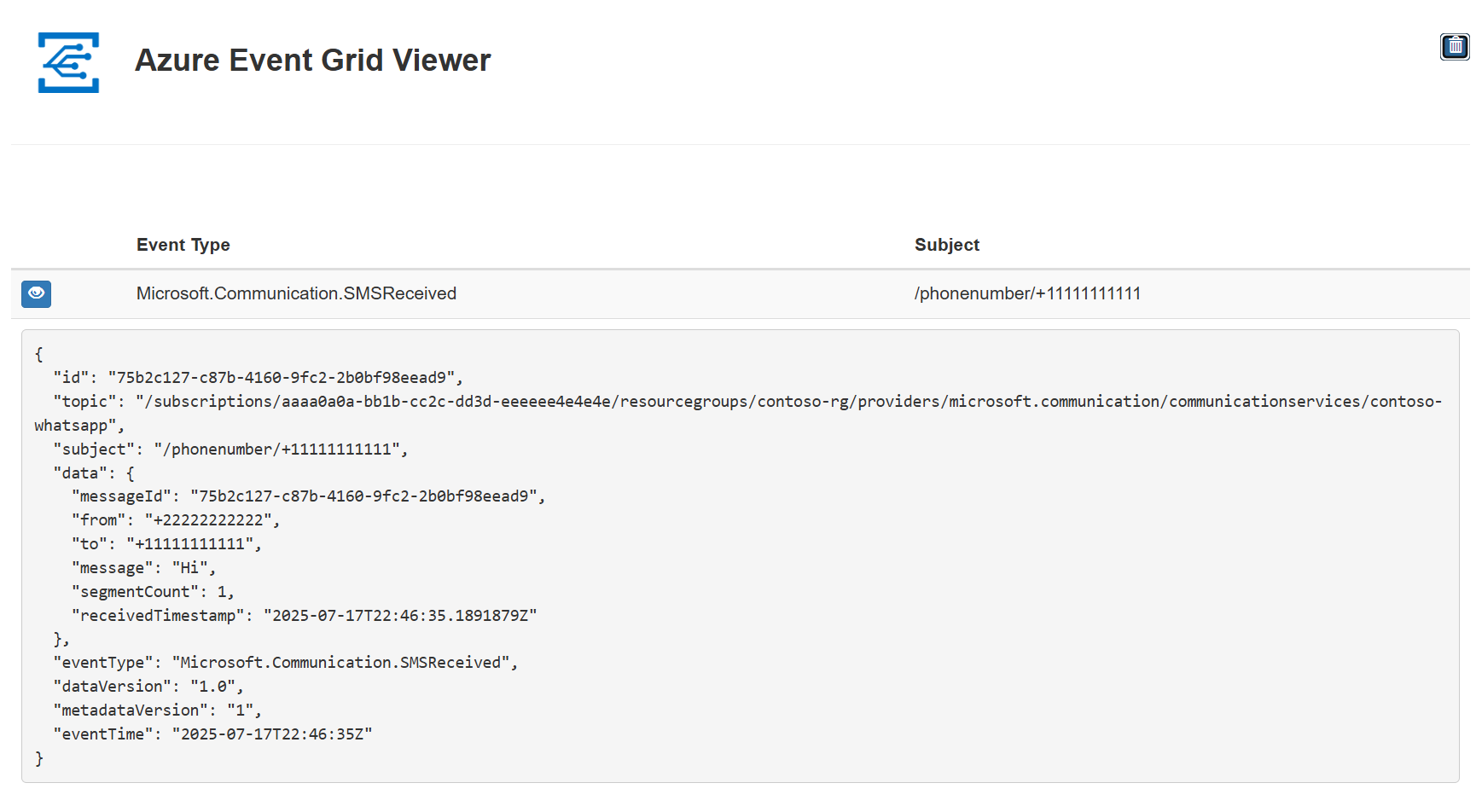Click the "message": "Hi" line
This screenshot has height=812, width=1482.
click(144, 568)
